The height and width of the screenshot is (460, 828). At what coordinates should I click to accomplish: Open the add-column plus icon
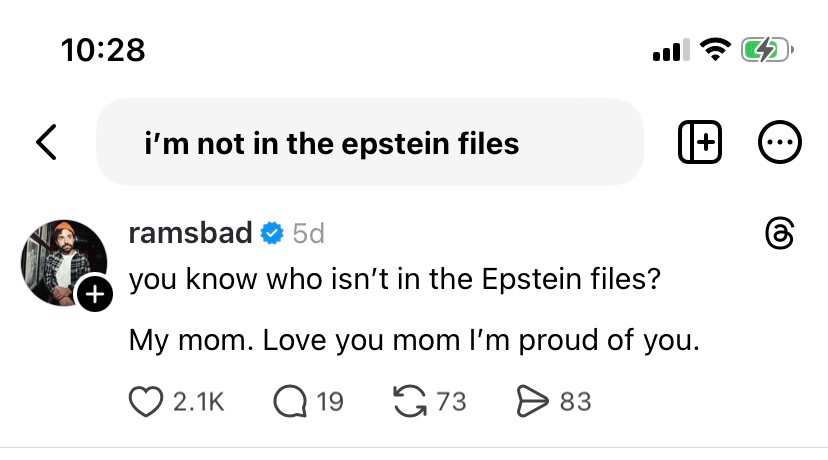pyautogui.click(x=700, y=143)
